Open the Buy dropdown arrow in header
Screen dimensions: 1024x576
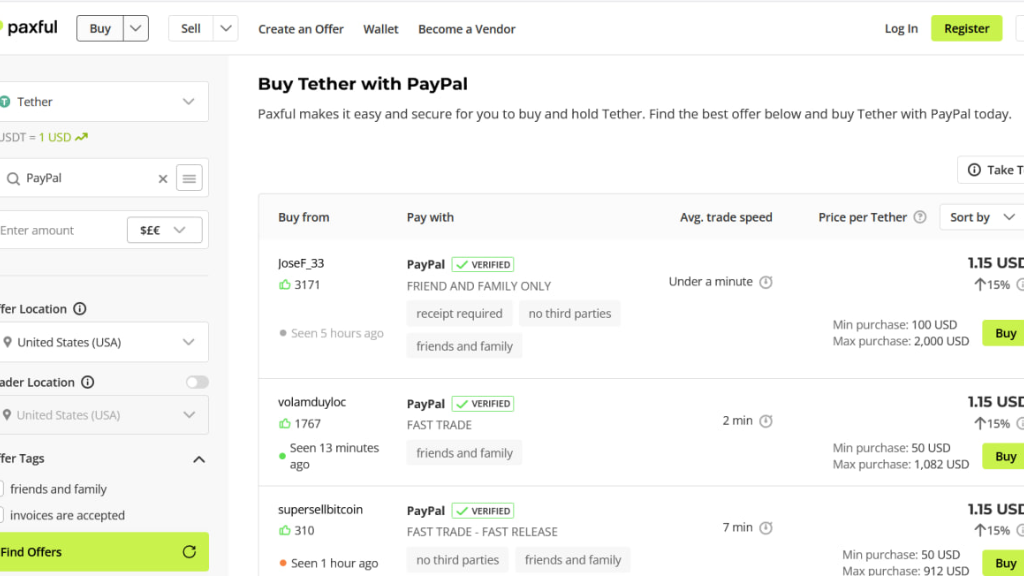coord(136,28)
